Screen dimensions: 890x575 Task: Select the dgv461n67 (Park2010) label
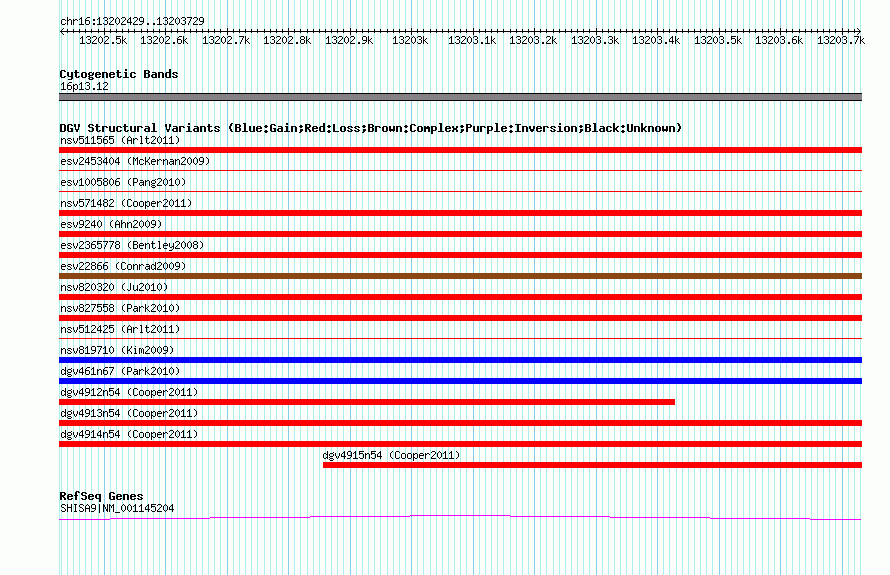click(120, 371)
